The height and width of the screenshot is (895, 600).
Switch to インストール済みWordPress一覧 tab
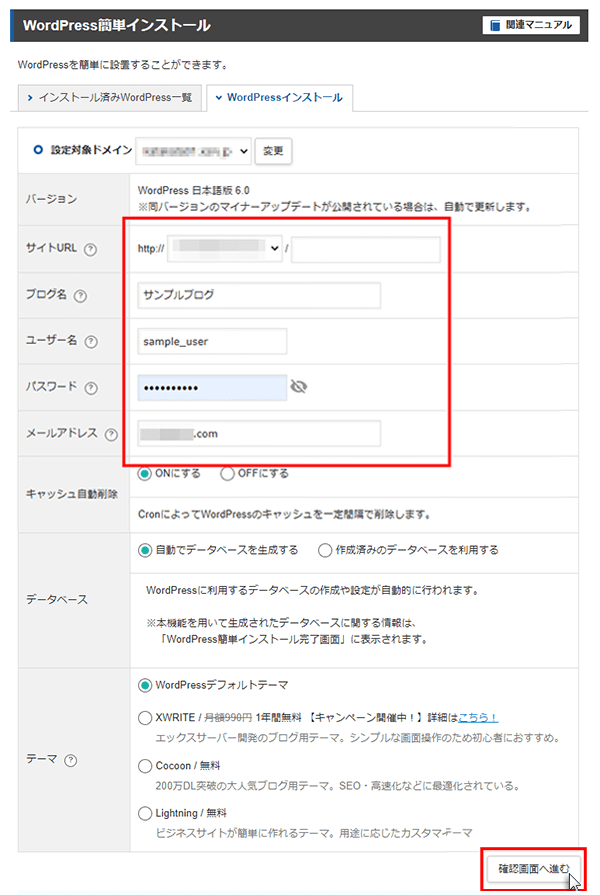(108, 98)
